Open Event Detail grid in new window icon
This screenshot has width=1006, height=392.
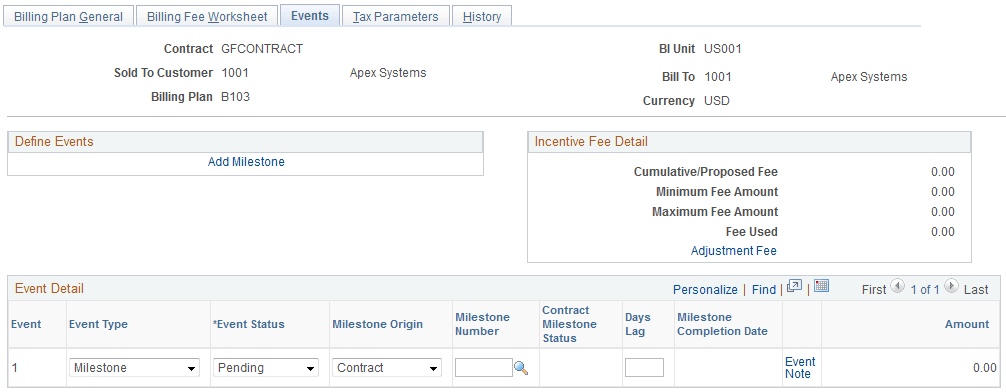(x=794, y=286)
